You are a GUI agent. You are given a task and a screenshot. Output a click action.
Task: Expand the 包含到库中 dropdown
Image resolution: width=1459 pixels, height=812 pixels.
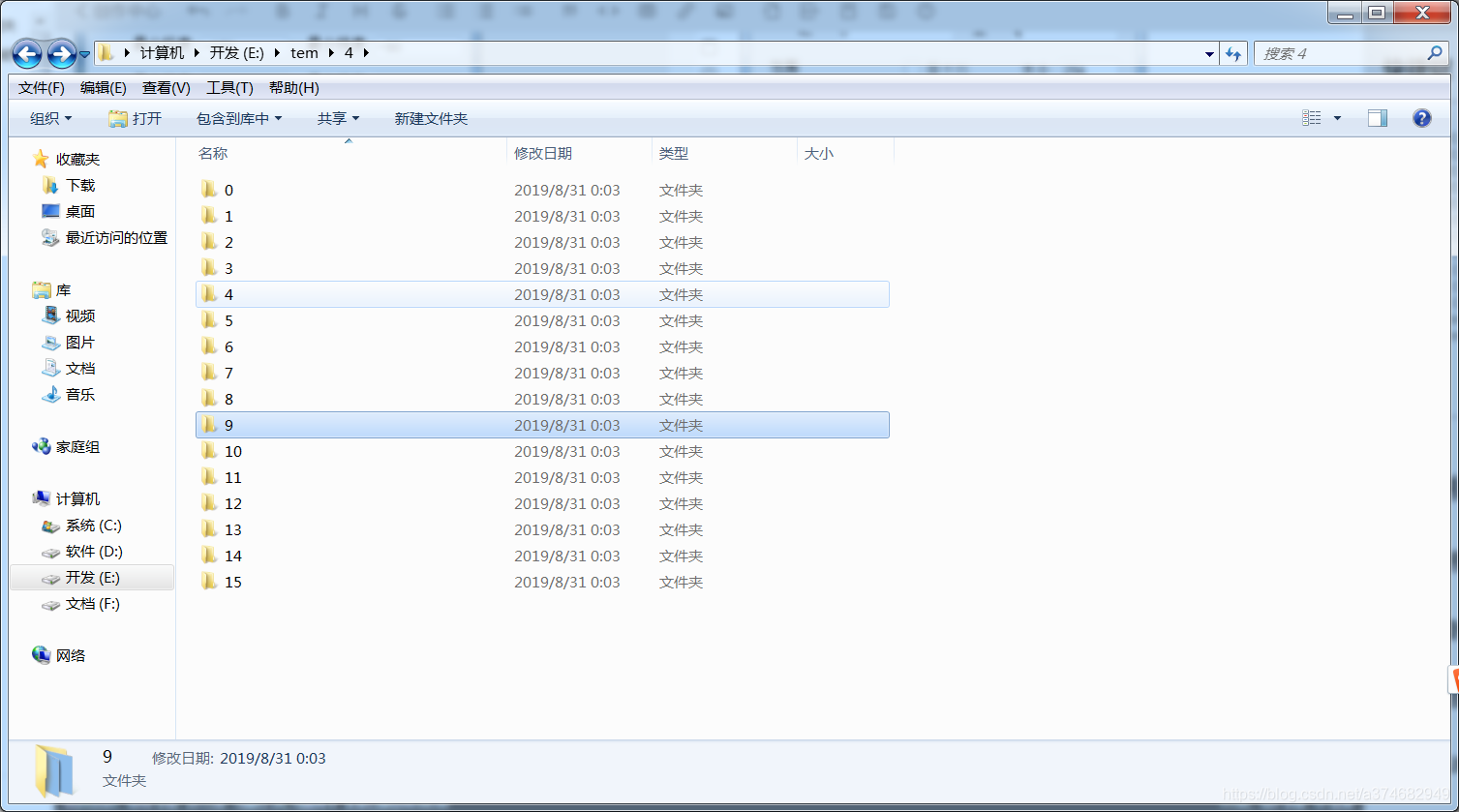point(239,118)
